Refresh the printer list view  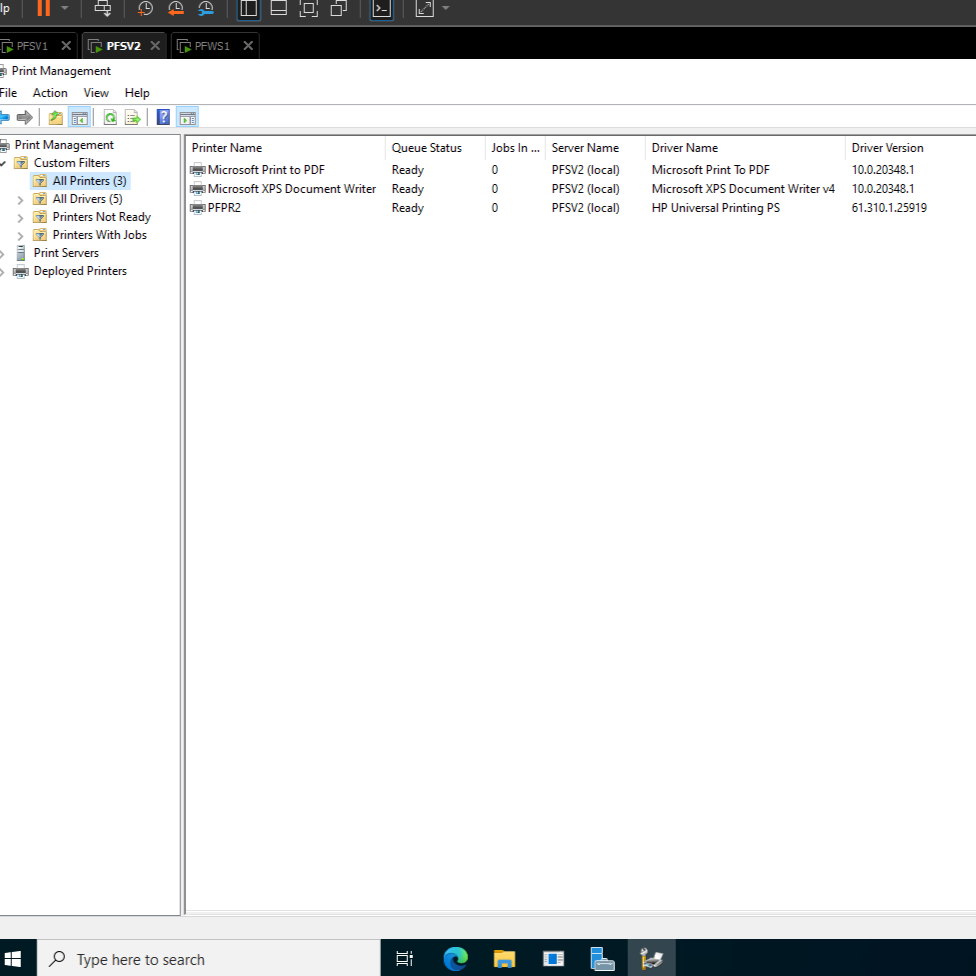pyautogui.click(x=110, y=117)
